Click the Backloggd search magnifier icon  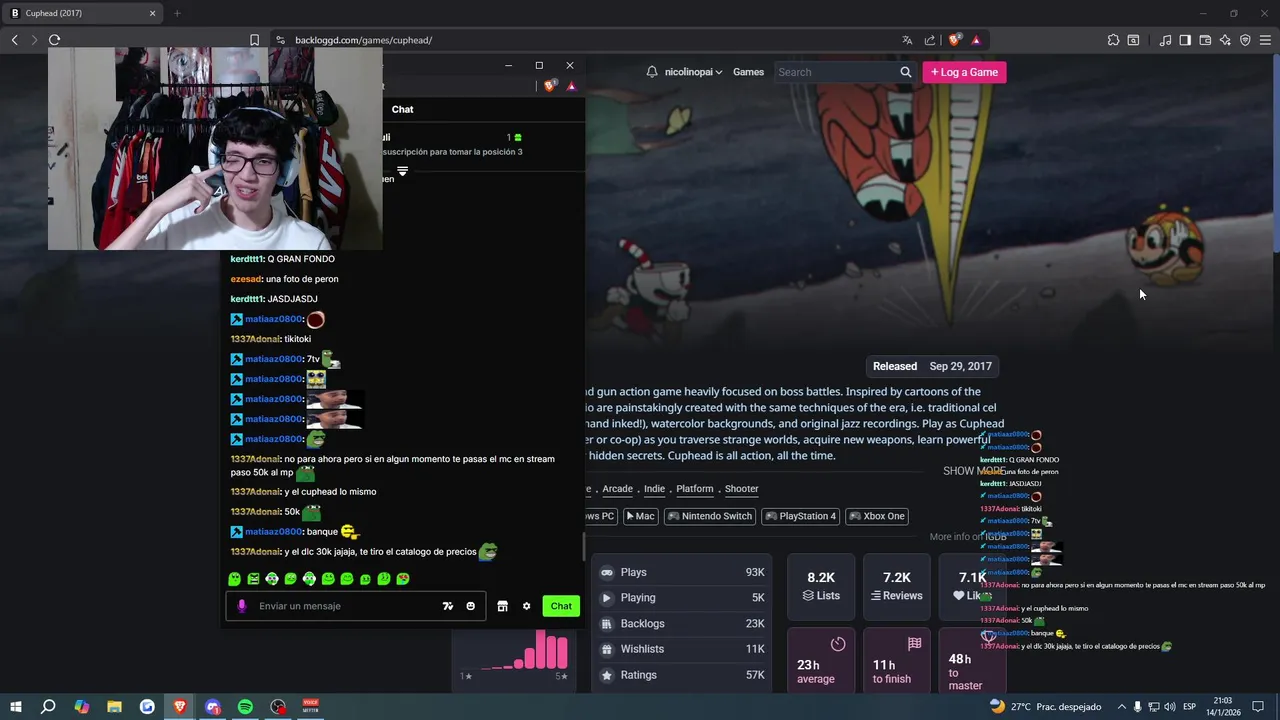(905, 72)
